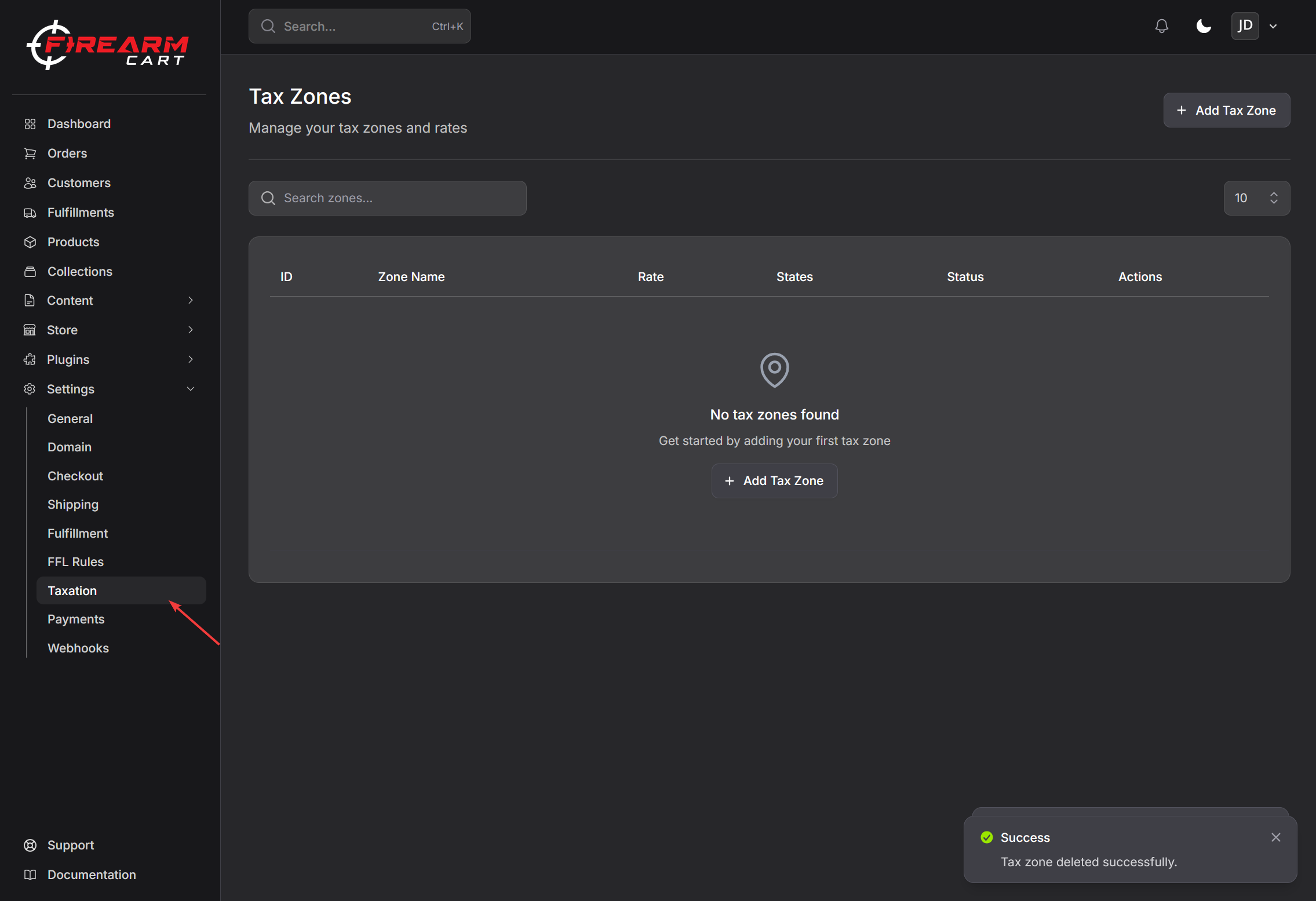The image size is (1316, 901).
Task: Collapse the Settings submenu chevron
Action: click(191, 389)
